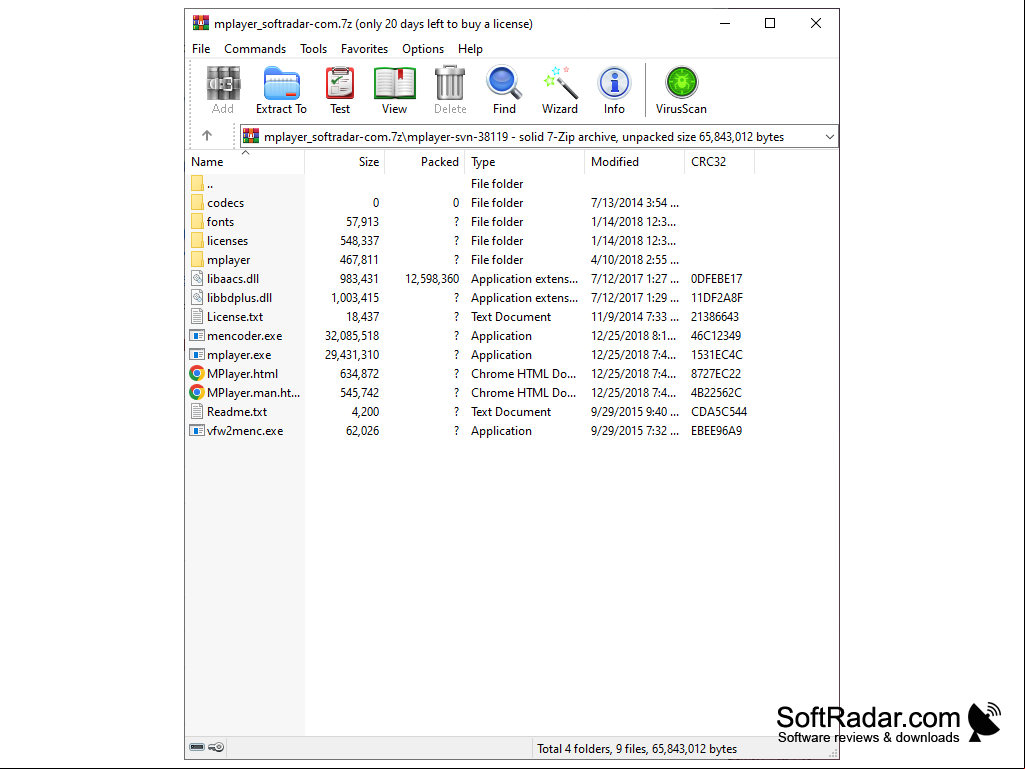Click the Readme.txt document icon
Screen dimensions: 1025x769
pos(197,411)
